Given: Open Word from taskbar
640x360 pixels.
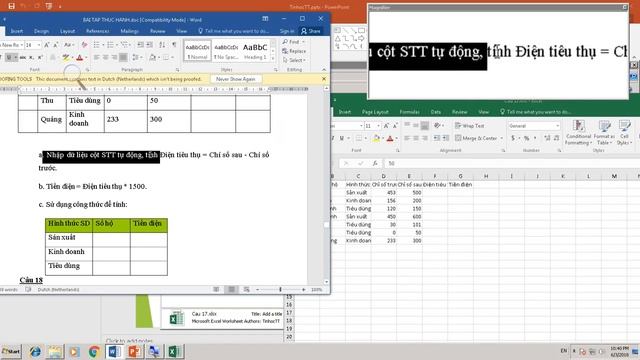Looking at the screenshot, I should point(114,351).
